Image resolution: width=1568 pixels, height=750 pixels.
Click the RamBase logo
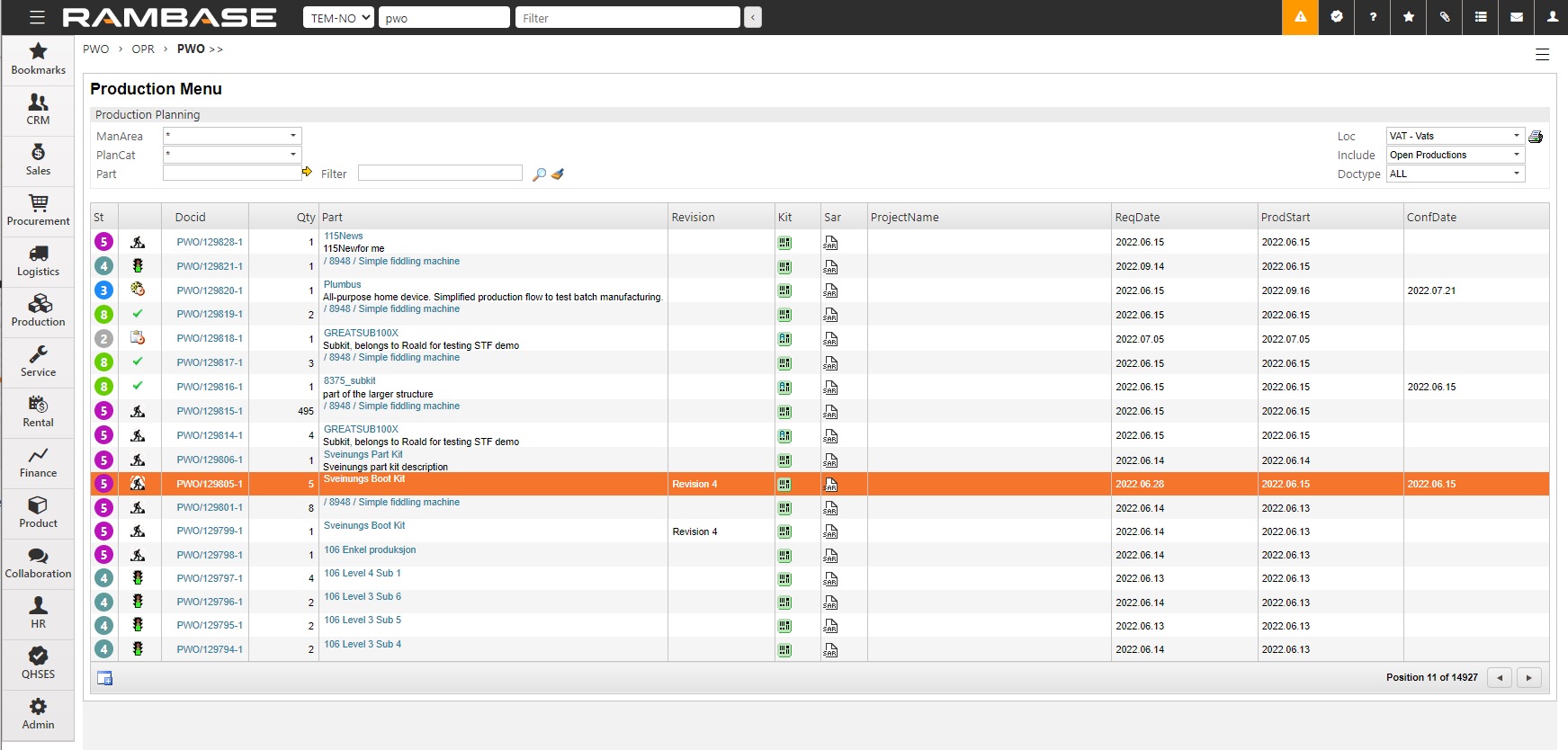coord(169,17)
